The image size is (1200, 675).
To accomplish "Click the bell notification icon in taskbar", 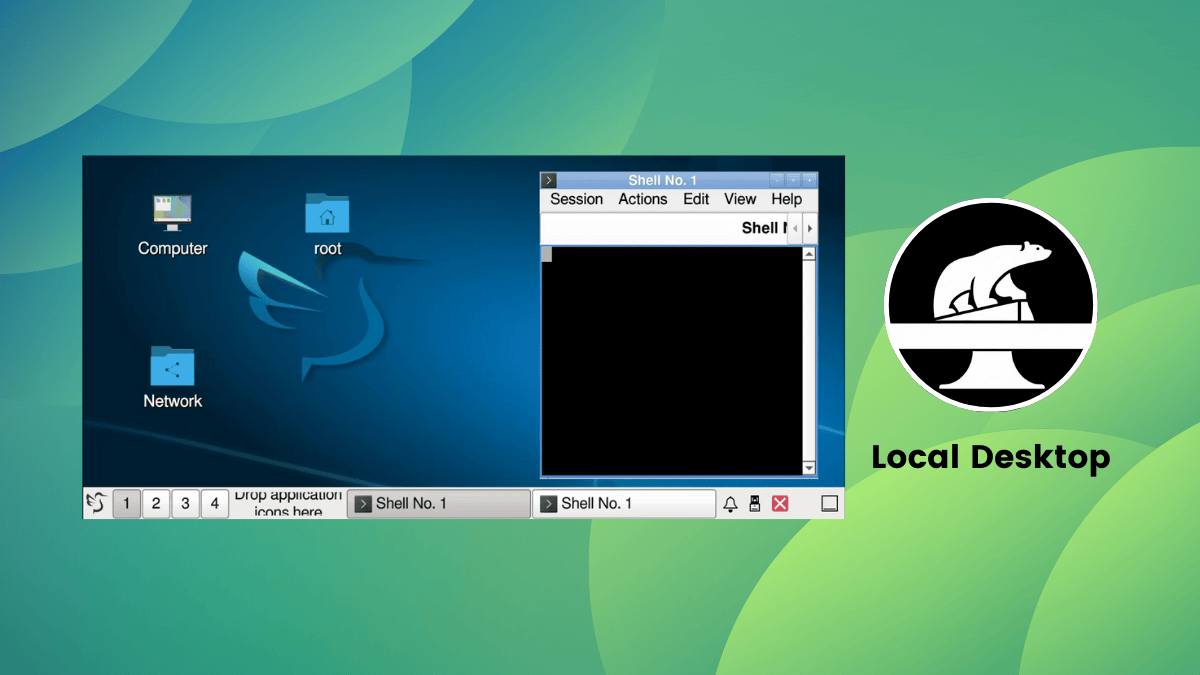I will click(x=730, y=503).
